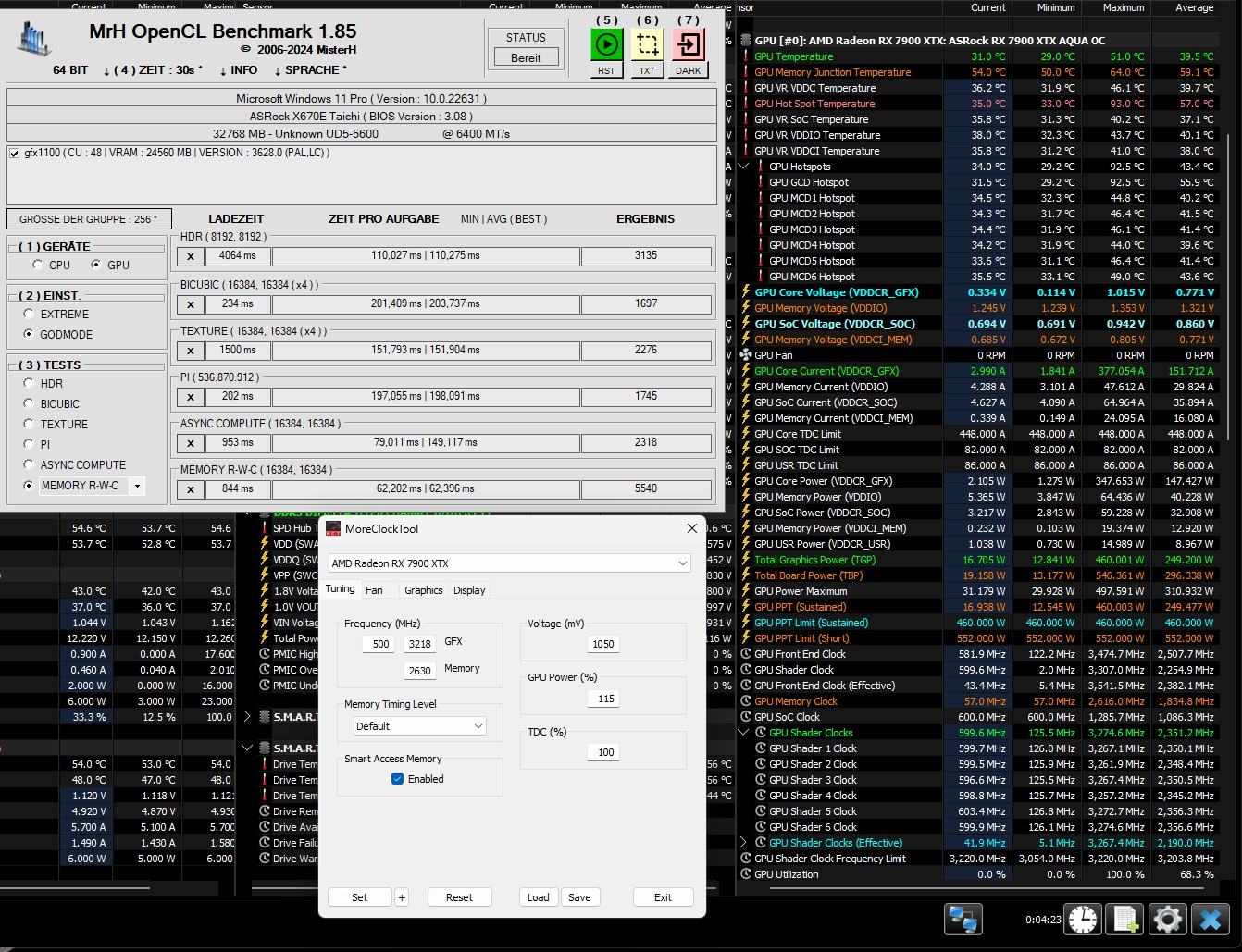Click the X beside HDR test result
Screen dimensions: 1242x952
[x=191, y=257]
